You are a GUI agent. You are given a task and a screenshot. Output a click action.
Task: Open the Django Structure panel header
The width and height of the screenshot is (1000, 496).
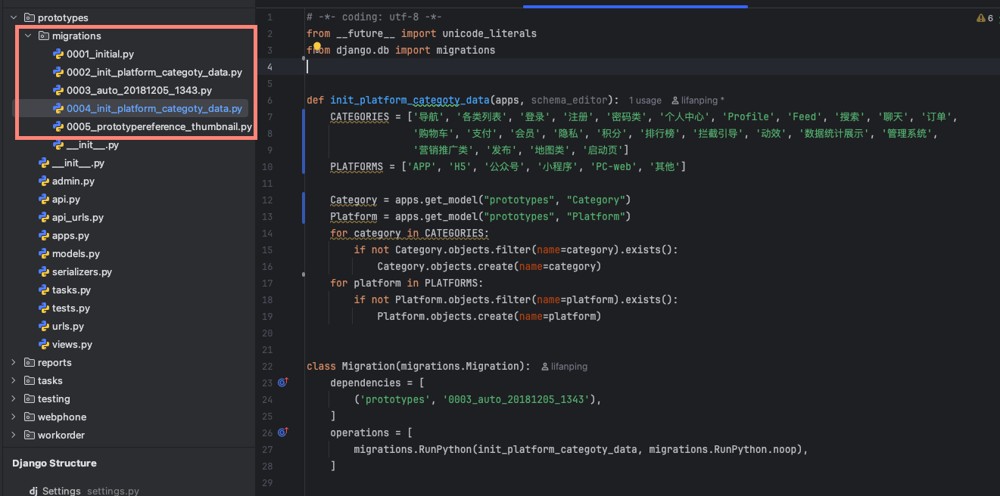(x=54, y=463)
